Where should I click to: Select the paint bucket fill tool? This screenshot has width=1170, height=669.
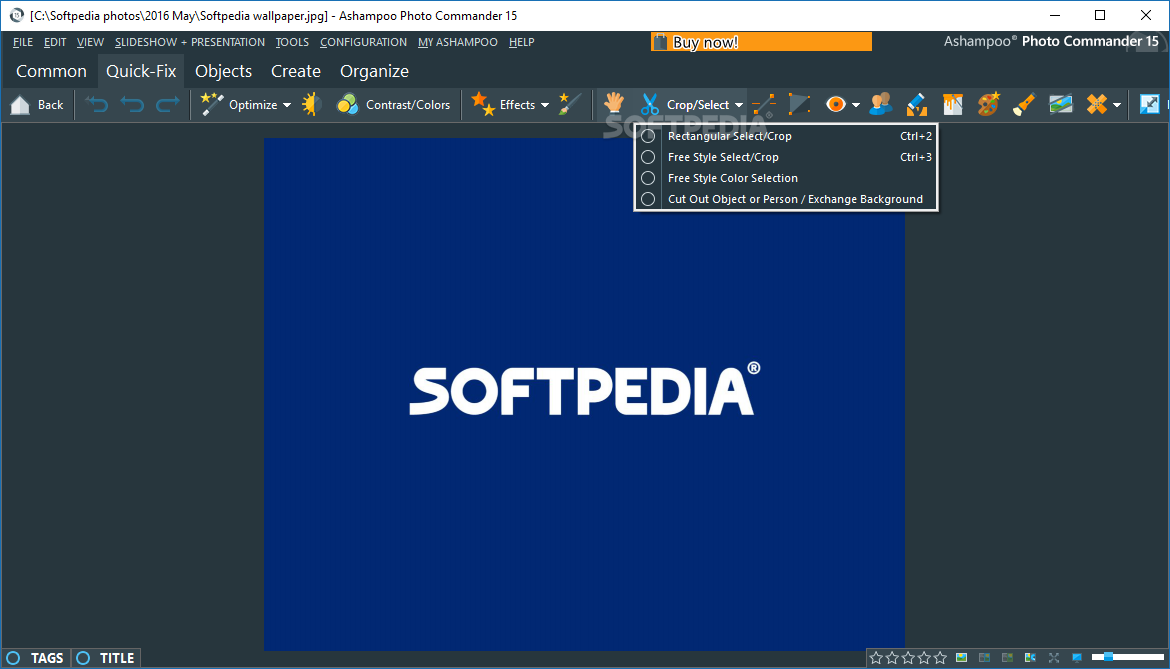(953, 104)
